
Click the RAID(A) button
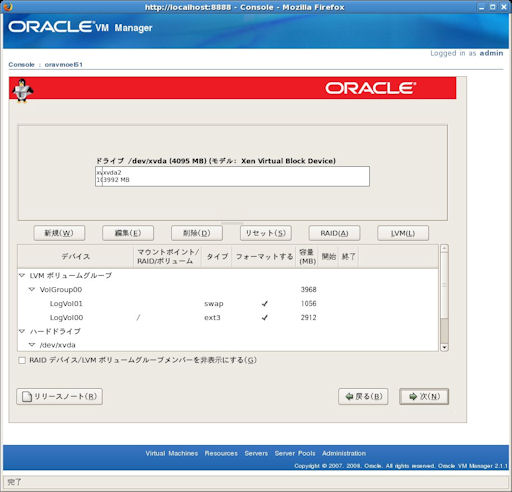(334, 233)
